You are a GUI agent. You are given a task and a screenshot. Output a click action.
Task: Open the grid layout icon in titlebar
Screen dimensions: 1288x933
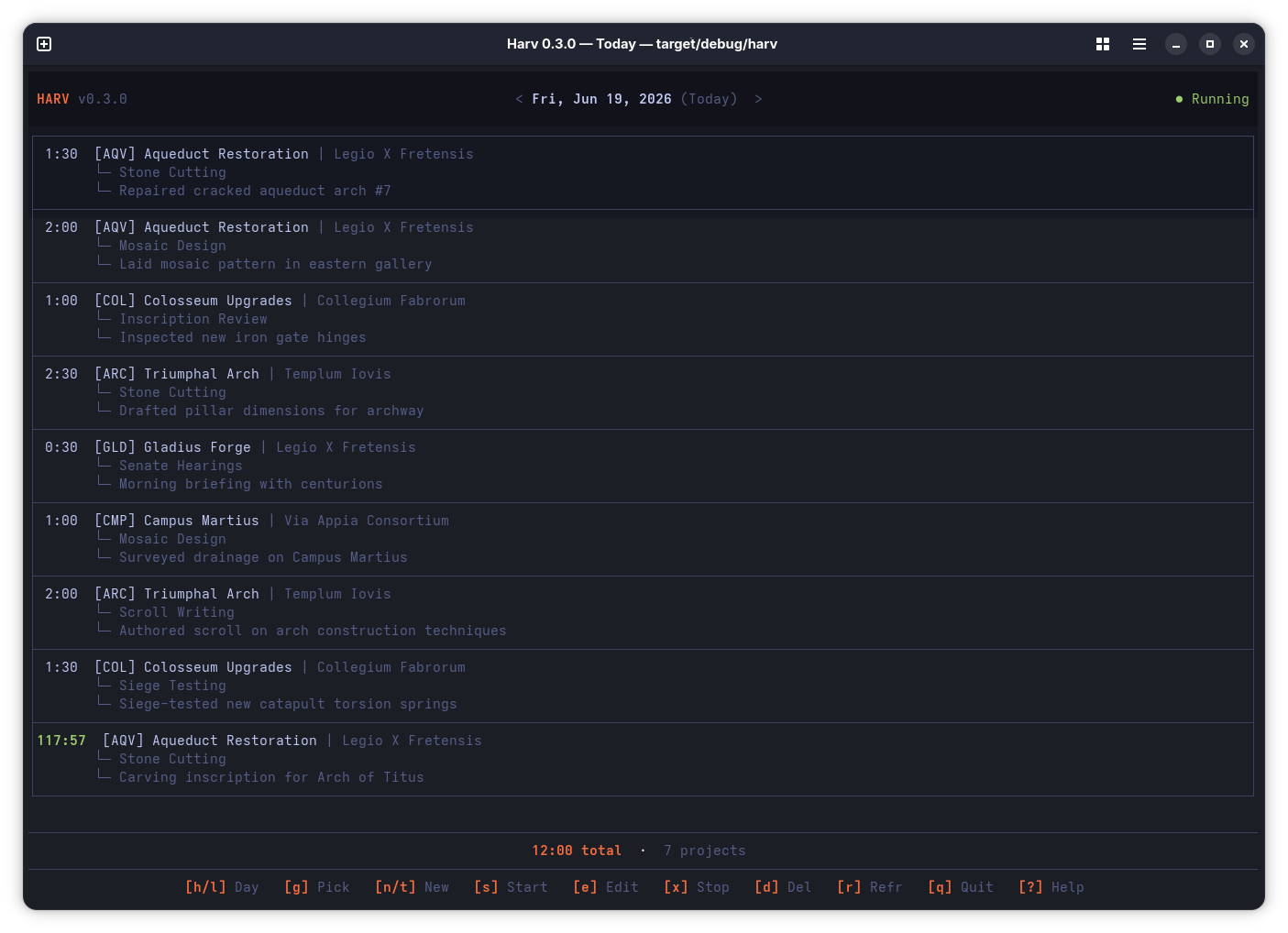1103,44
